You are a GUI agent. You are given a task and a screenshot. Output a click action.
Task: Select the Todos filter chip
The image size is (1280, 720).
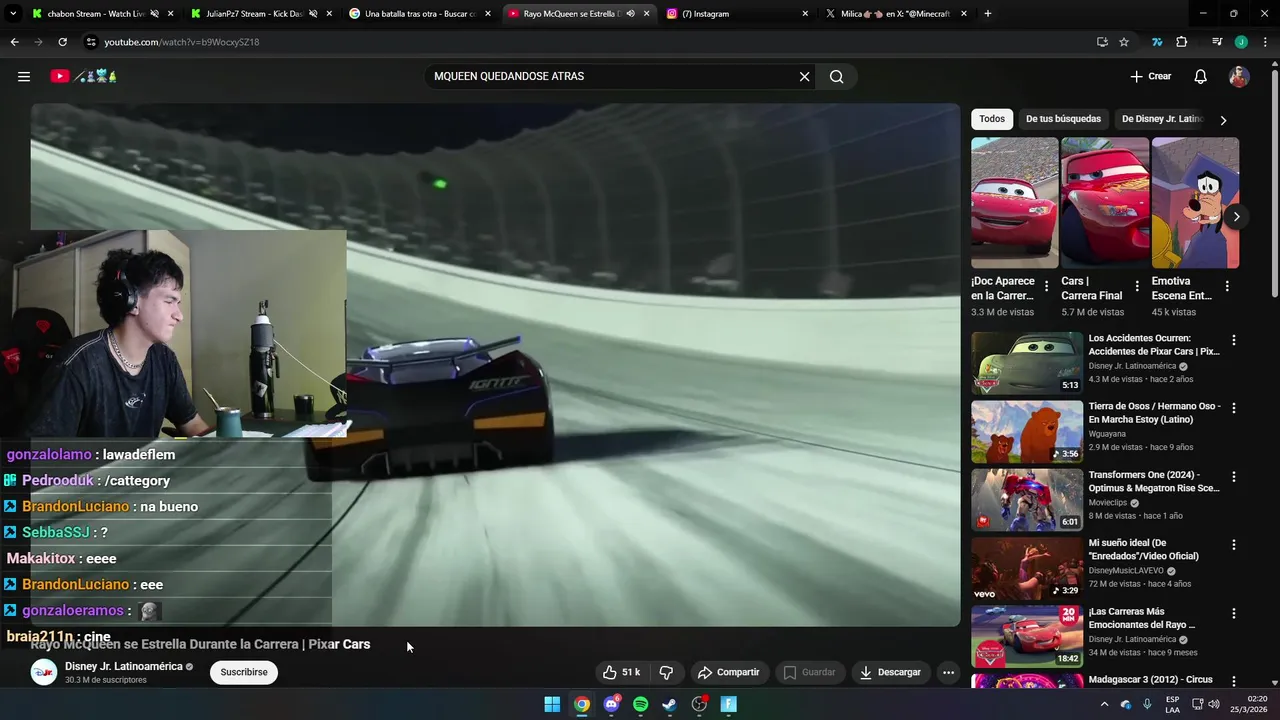coord(992,119)
